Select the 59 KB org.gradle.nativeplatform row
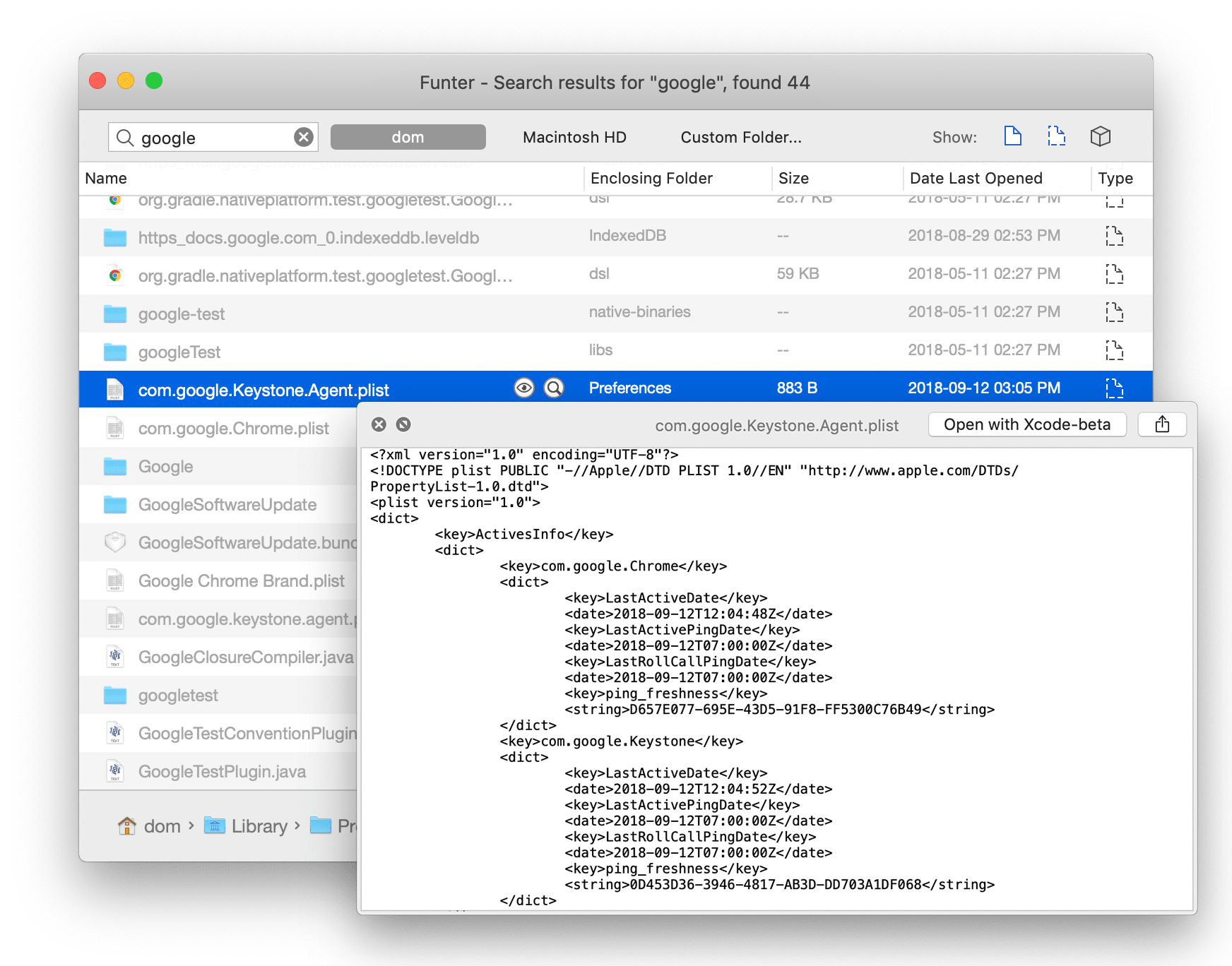Image resolution: width=1232 pixels, height=966 pixels. point(616,275)
